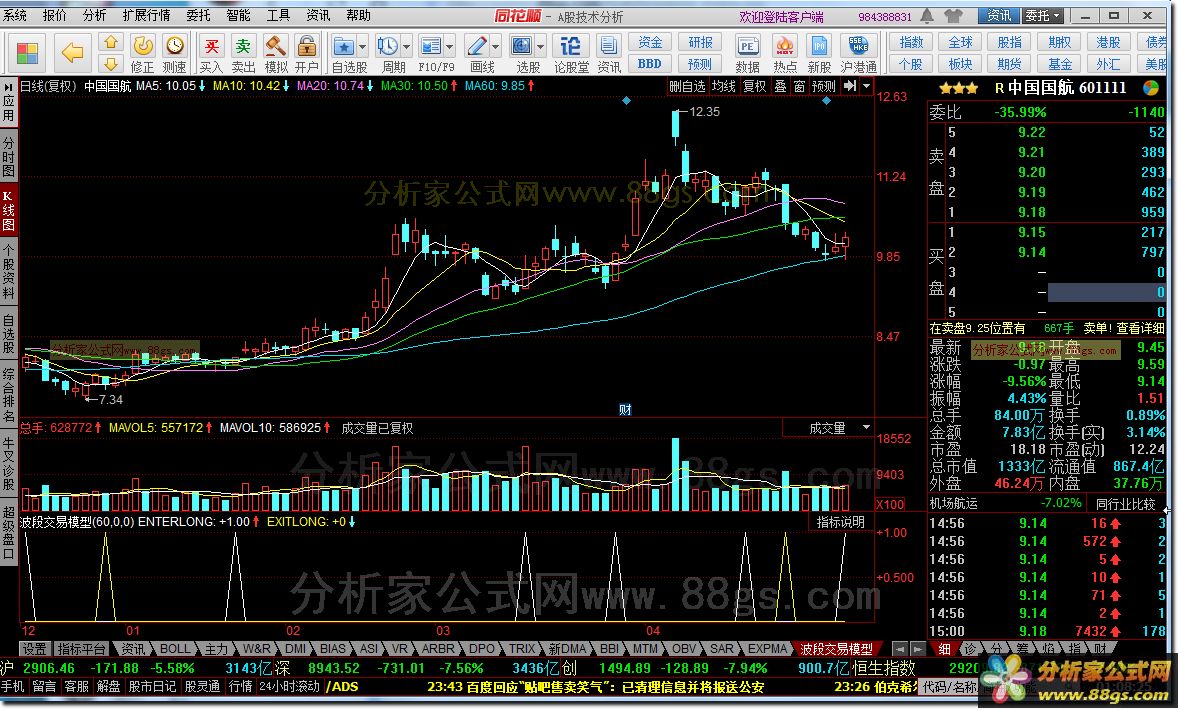
Task: Click the 港股 market button
Action: tap(1109, 42)
